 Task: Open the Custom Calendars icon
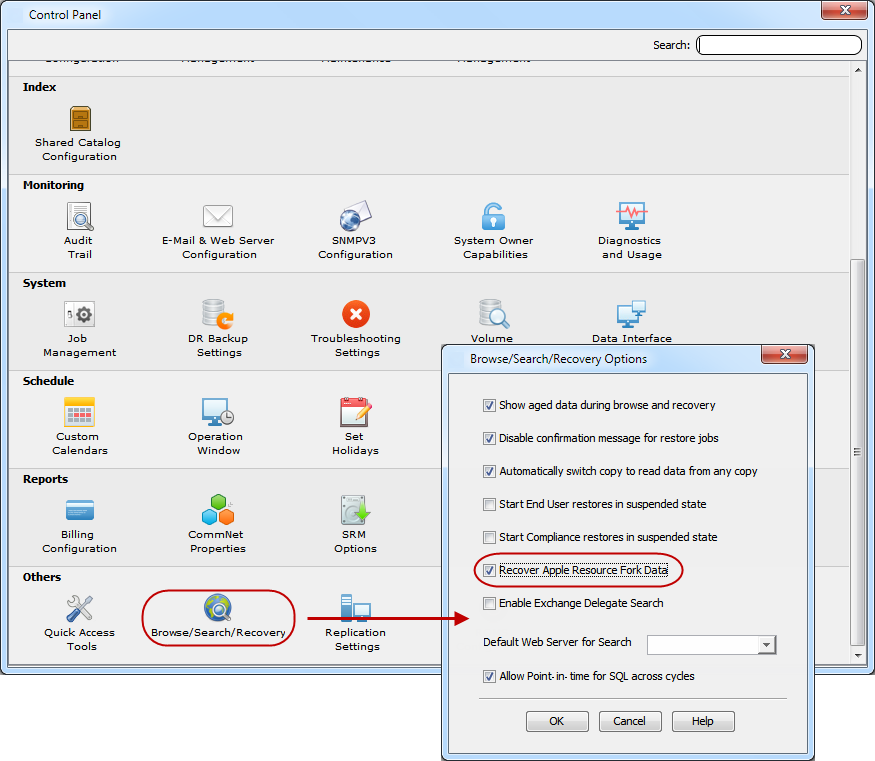click(x=79, y=412)
